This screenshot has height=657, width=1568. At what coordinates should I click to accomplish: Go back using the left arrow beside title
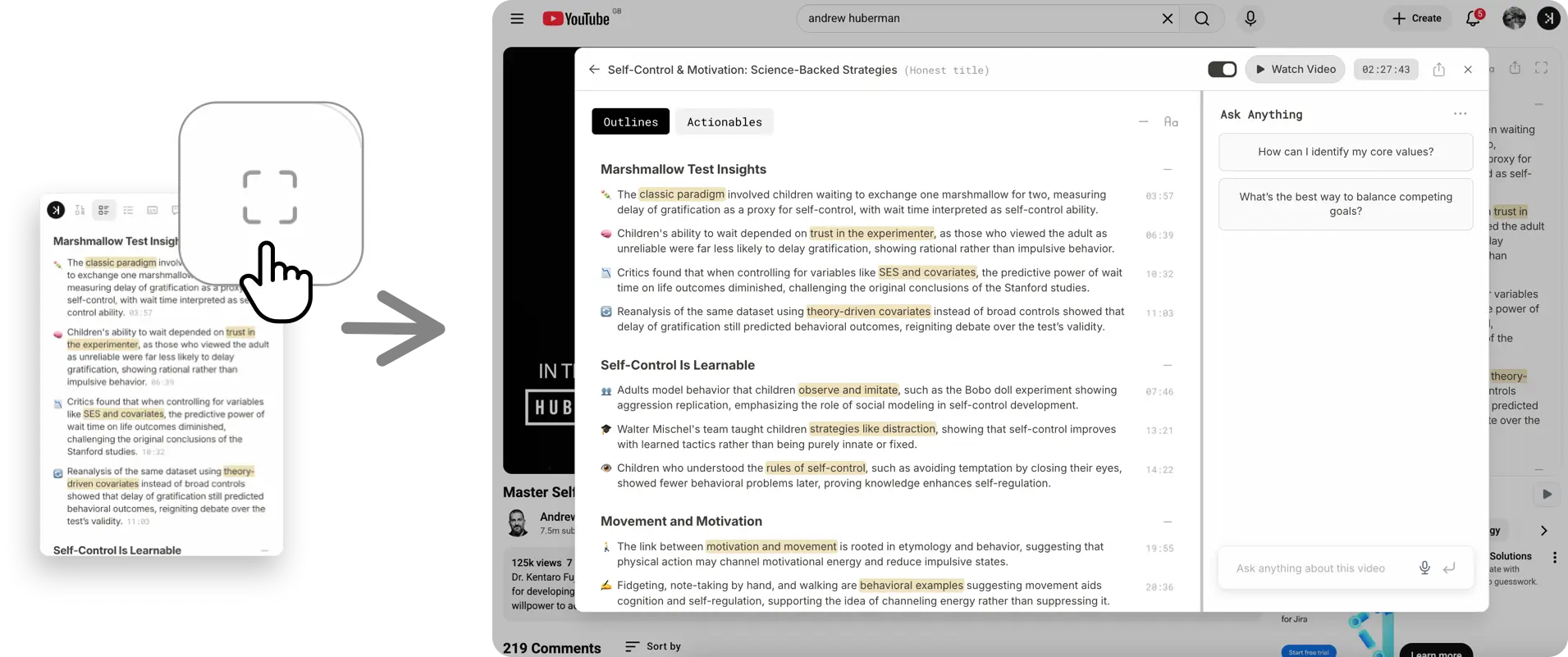tap(594, 70)
